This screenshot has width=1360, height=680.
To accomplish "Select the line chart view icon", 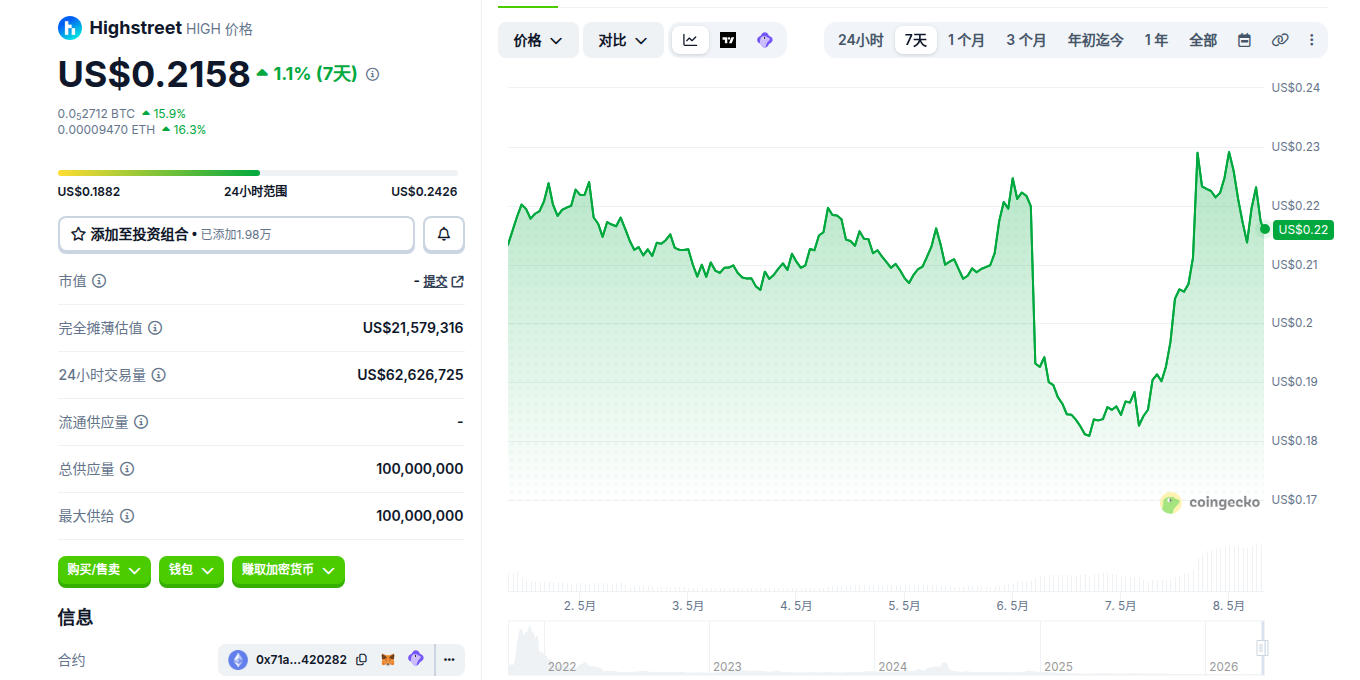I will pyautogui.click(x=690, y=40).
